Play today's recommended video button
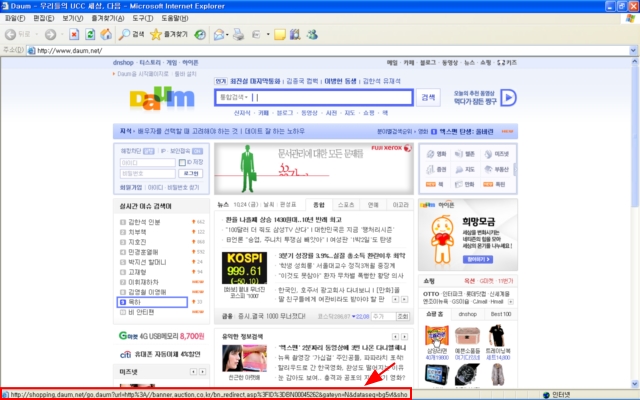Image resolution: width=640 pixels, height=400 pixels. pyautogui.click(x=509, y=98)
